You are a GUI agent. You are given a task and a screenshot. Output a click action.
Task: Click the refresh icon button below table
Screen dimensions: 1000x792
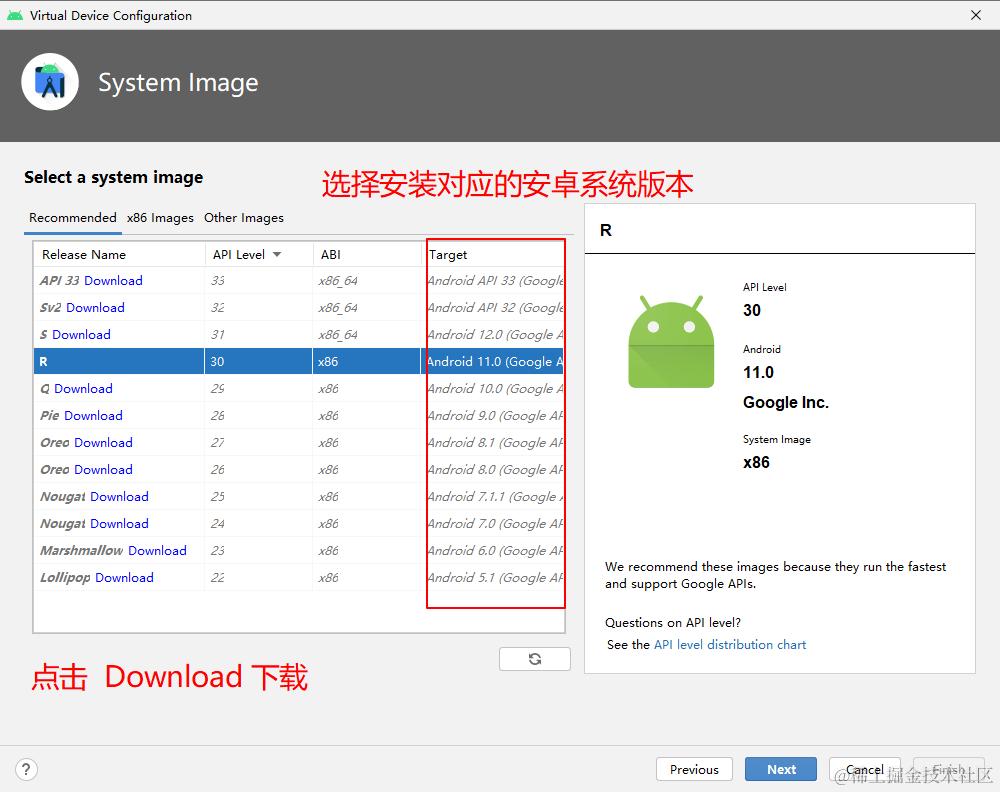click(534, 659)
